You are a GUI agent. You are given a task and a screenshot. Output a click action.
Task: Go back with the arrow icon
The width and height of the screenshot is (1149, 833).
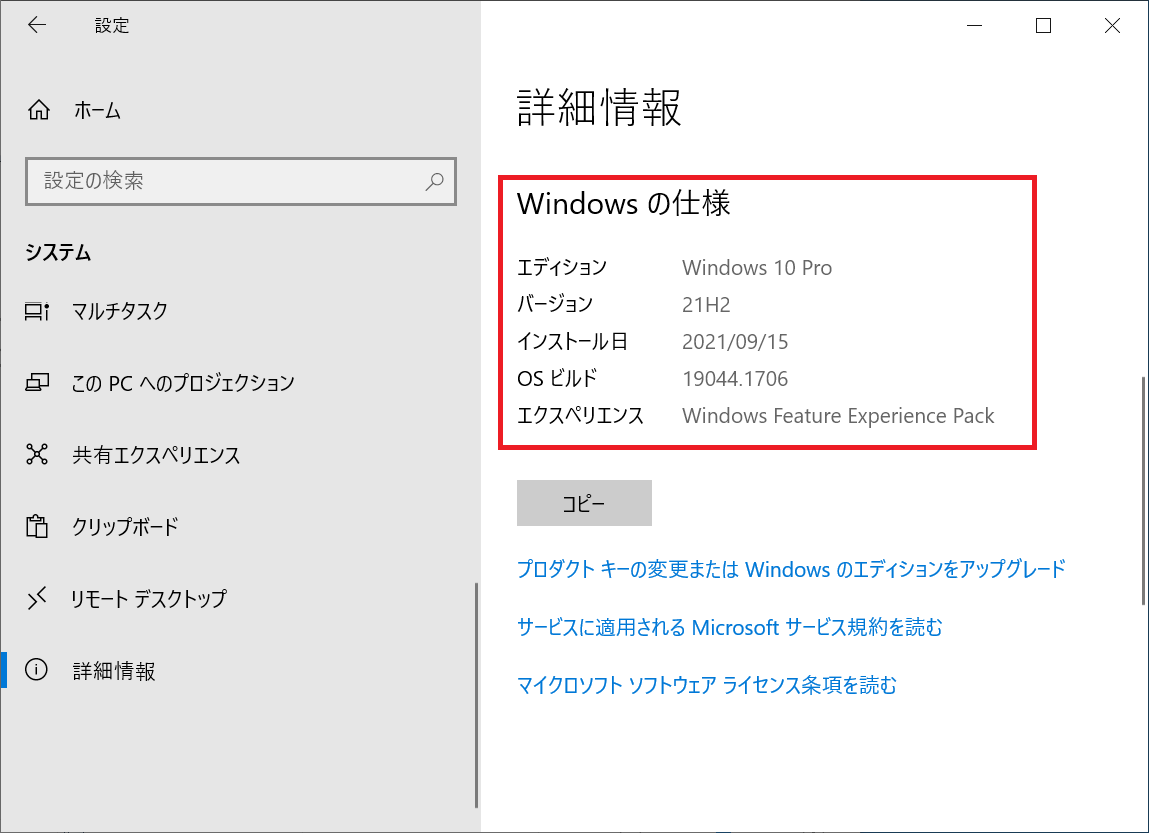pyautogui.click(x=37, y=25)
